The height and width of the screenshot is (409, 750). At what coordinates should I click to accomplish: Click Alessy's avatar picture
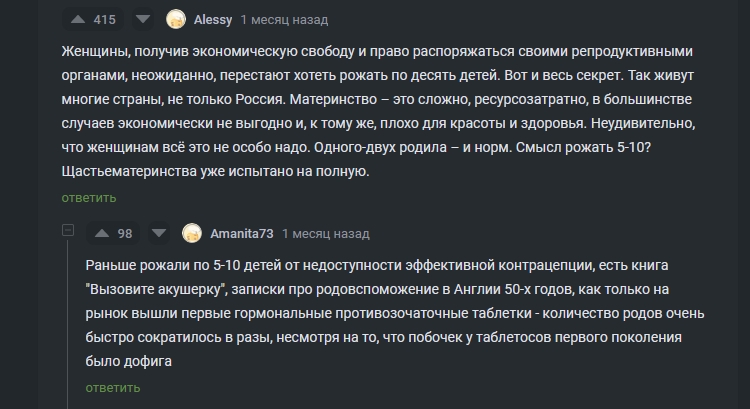(x=176, y=19)
